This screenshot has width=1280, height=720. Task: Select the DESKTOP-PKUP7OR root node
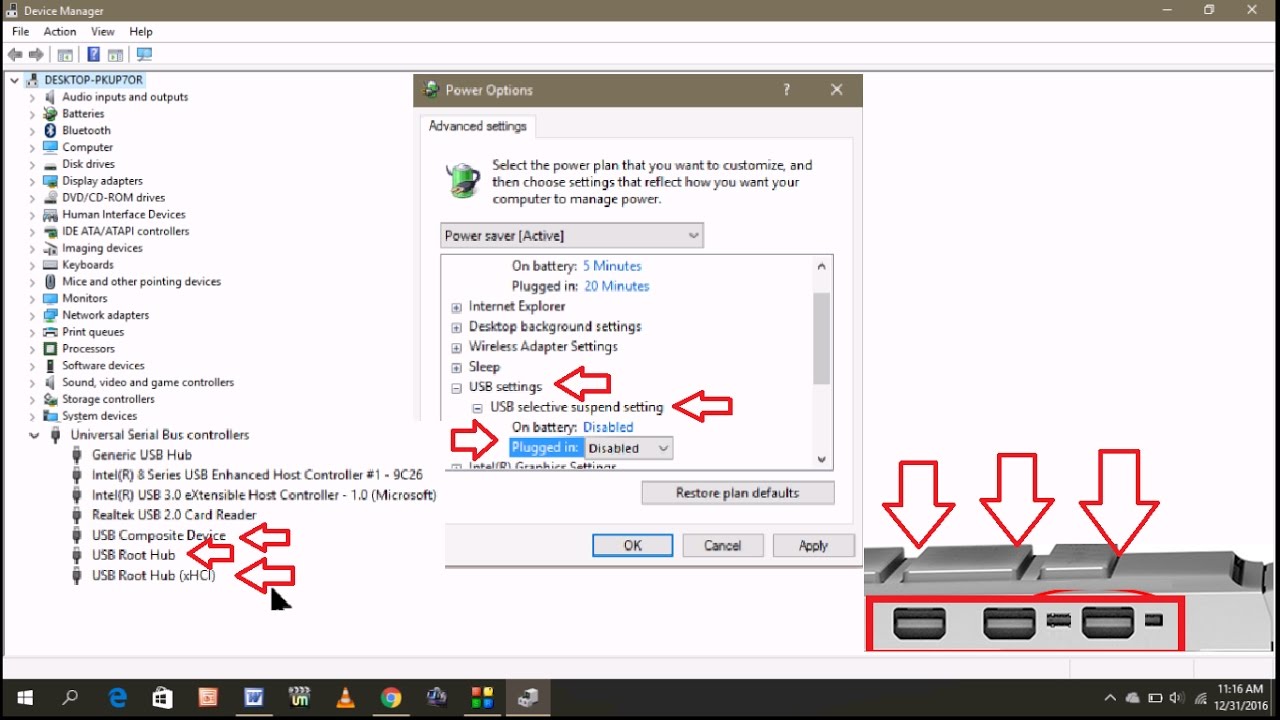(x=94, y=80)
